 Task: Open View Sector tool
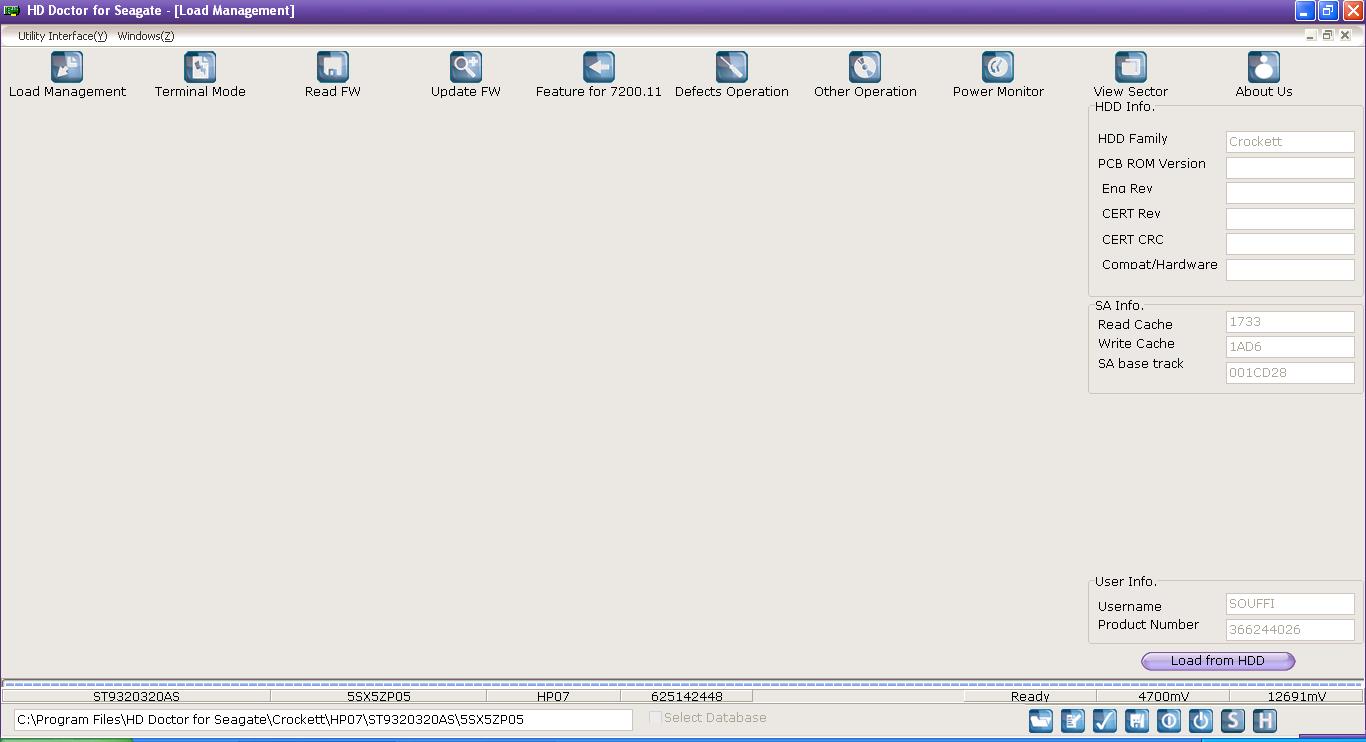click(x=1131, y=67)
